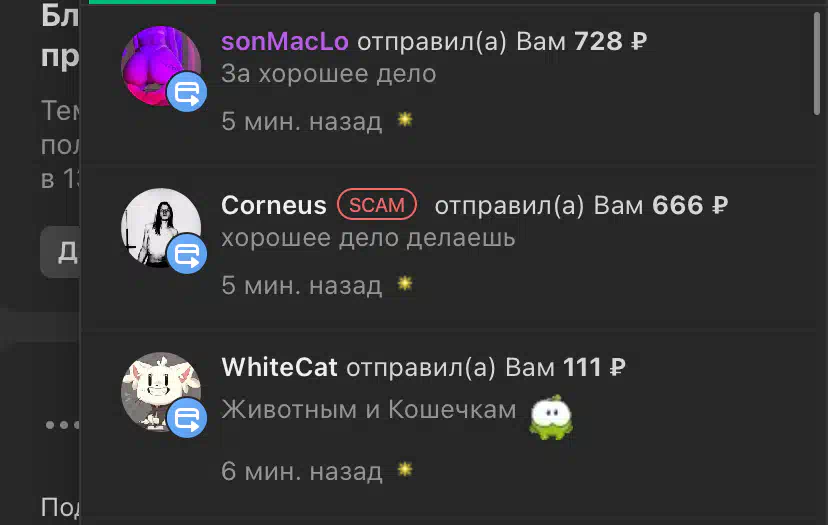Click the red SCAM badge
This screenshot has width=828, height=525.
(377, 204)
